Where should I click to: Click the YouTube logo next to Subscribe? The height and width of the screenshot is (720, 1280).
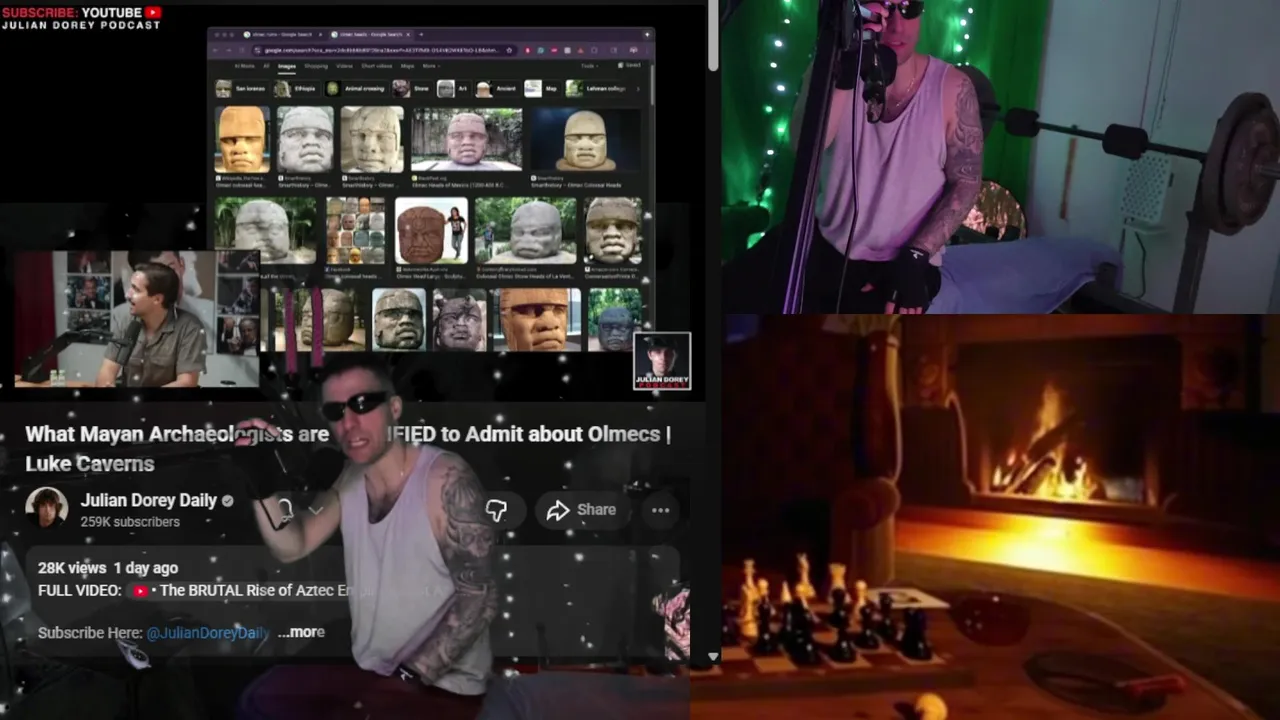coord(153,12)
